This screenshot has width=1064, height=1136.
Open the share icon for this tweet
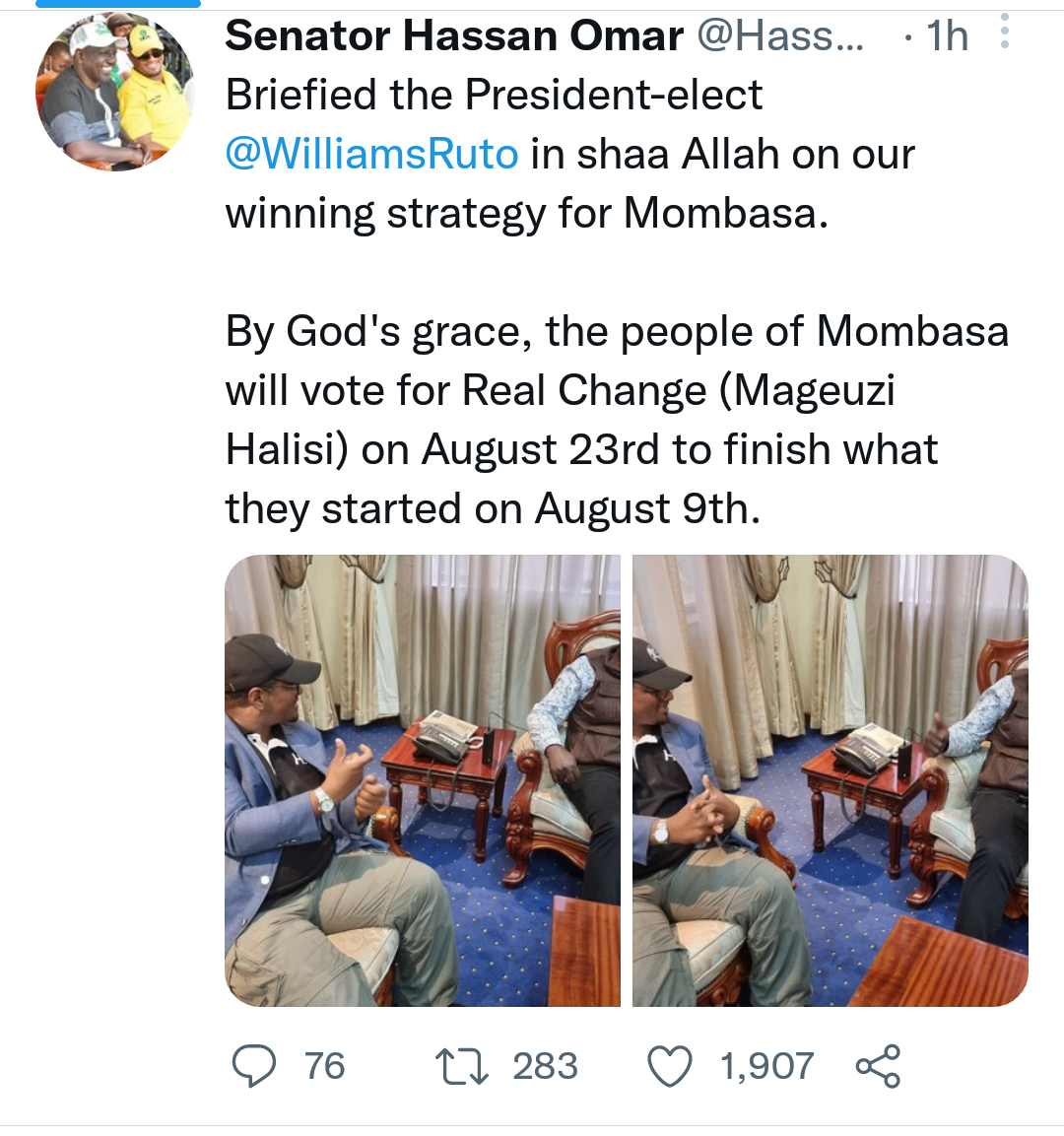click(878, 1066)
